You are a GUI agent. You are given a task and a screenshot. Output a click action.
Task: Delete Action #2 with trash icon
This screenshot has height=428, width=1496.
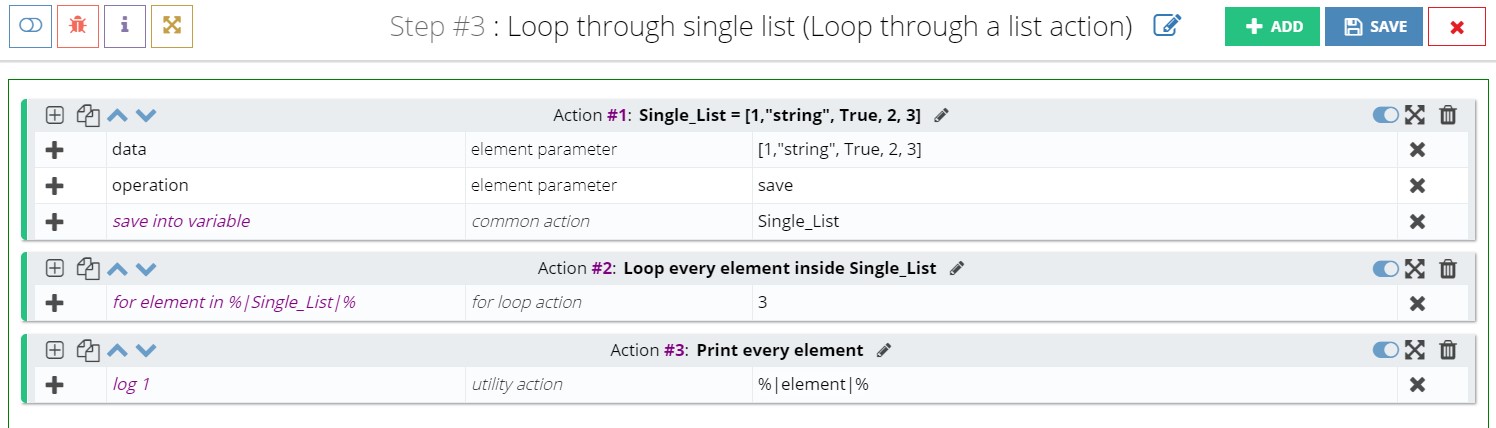(x=1447, y=268)
